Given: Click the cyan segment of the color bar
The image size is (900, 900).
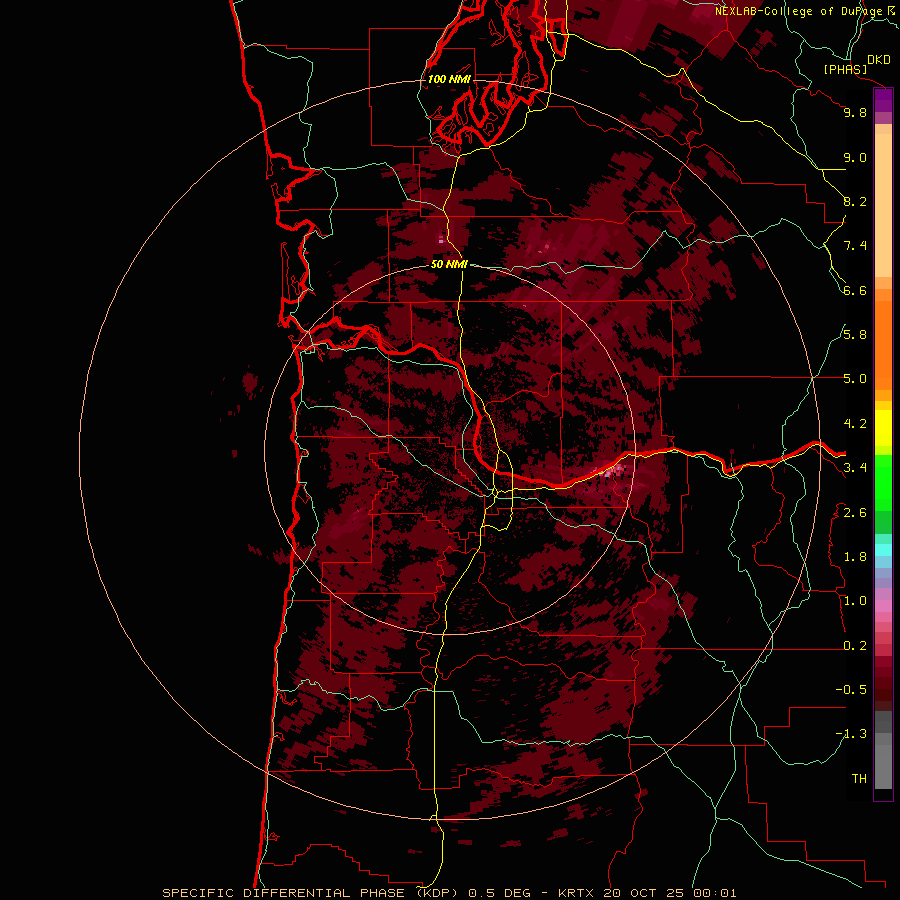Looking at the screenshot, I should tap(883, 550).
